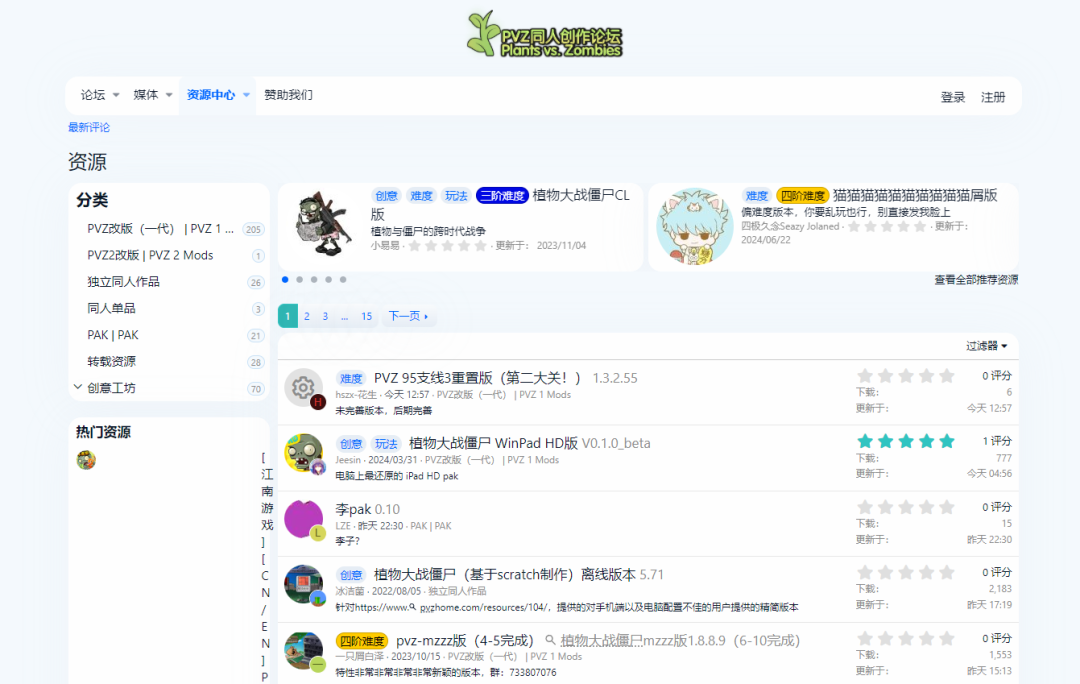This screenshot has width=1080, height=684.
Task: Open the zombie thumbnail of 植物大战僵尸CL版
Action: click(x=324, y=225)
